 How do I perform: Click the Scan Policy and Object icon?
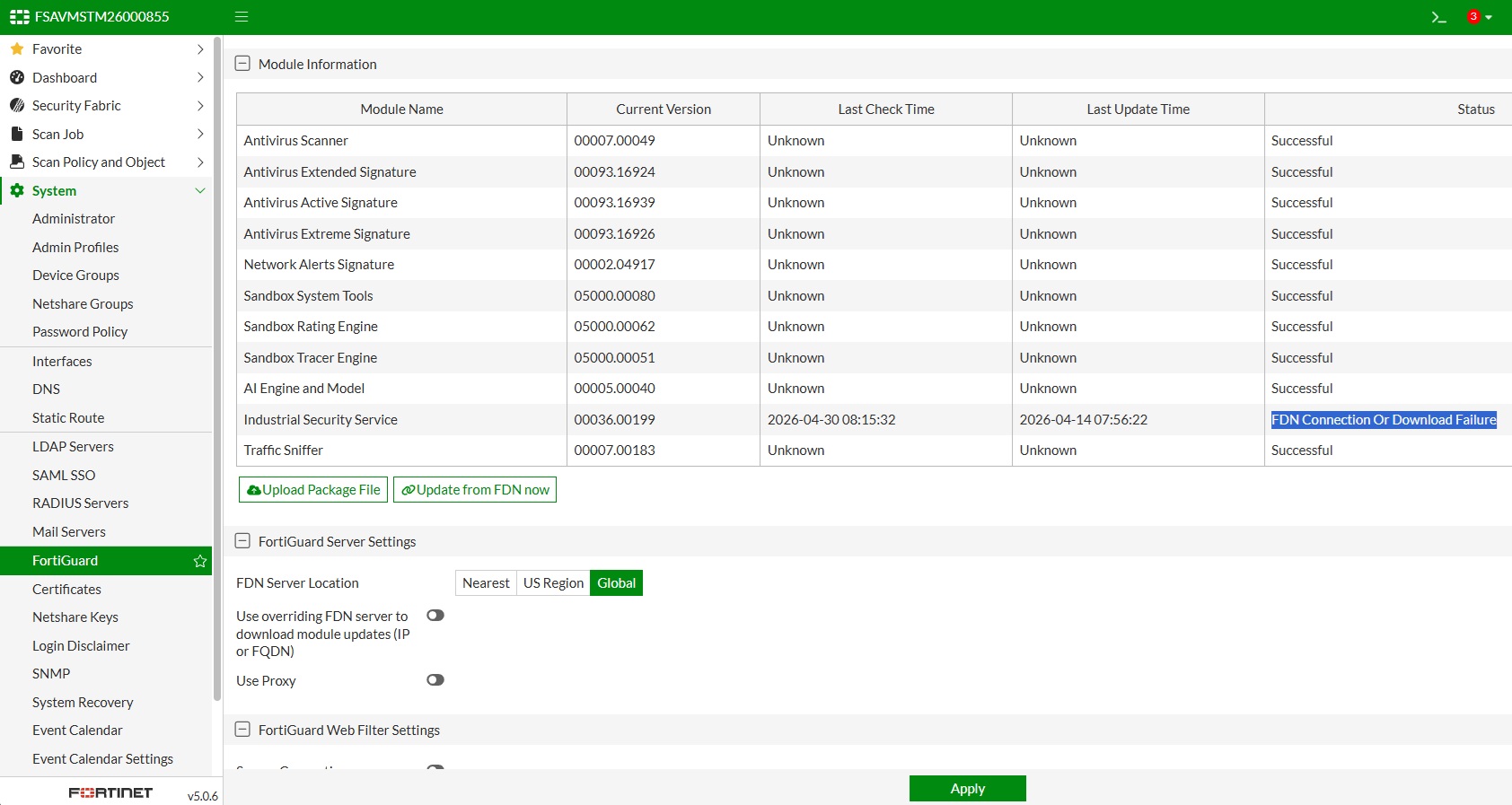pyautogui.click(x=17, y=162)
